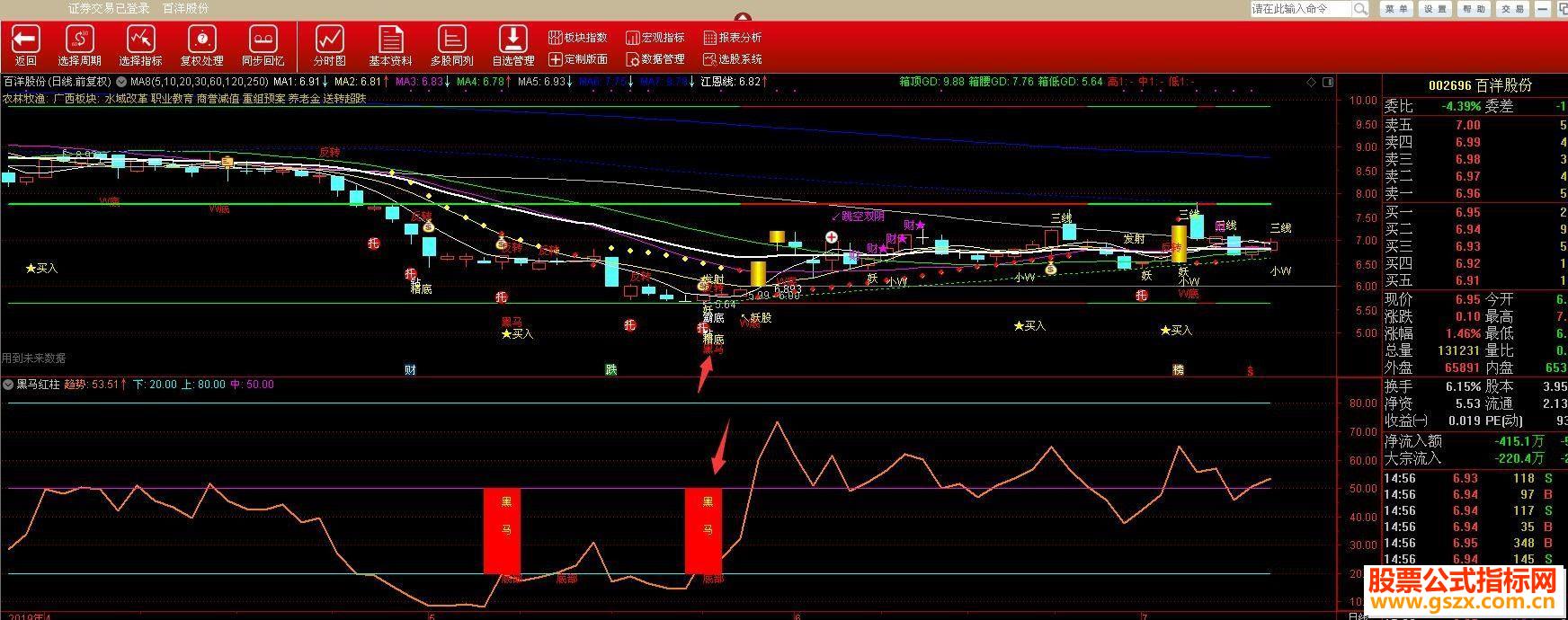
Task: Toggle the side panel icon near the price axis
Action: pos(1329,82)
